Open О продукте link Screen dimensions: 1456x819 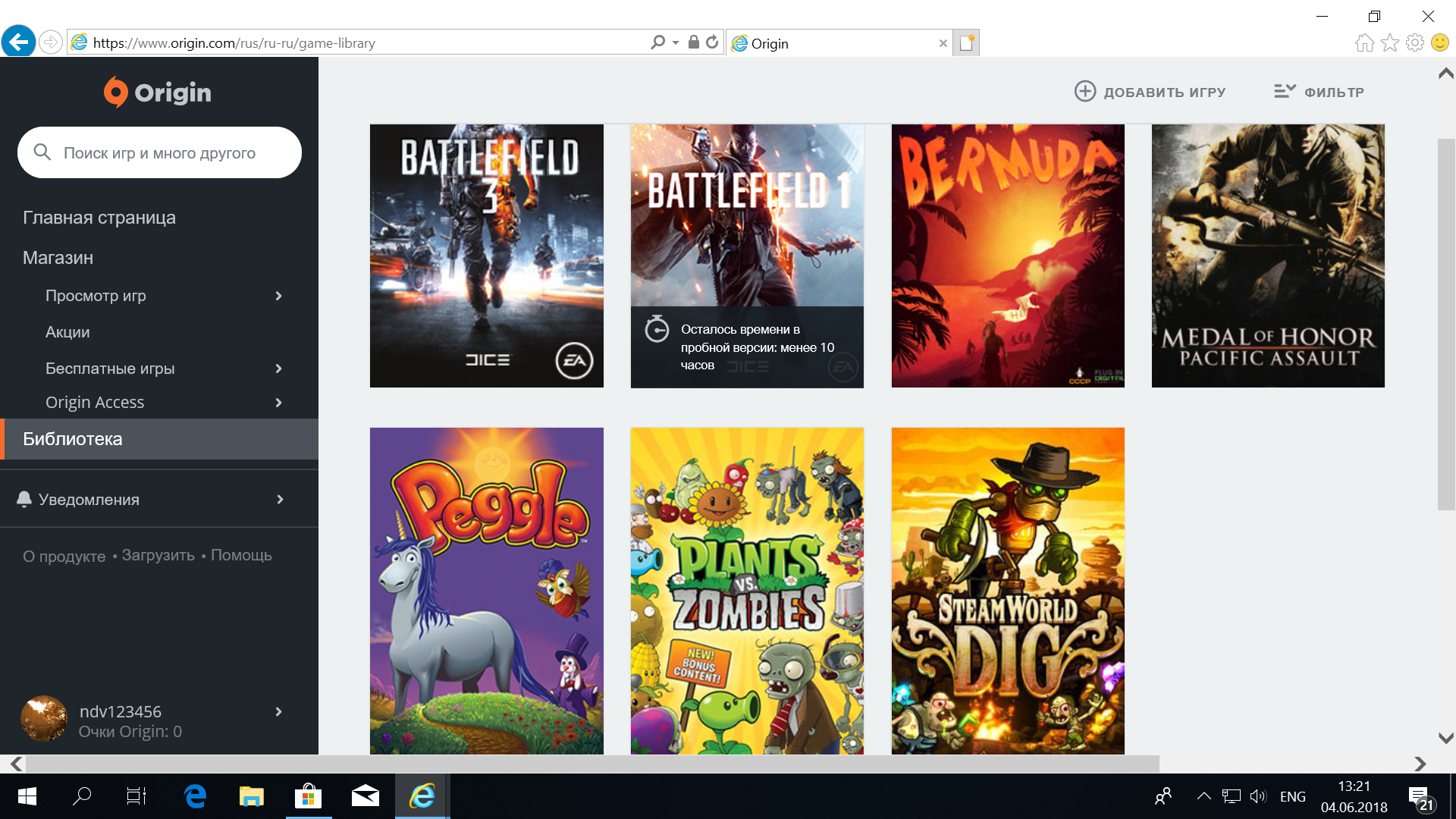click(x=64, y=556)
